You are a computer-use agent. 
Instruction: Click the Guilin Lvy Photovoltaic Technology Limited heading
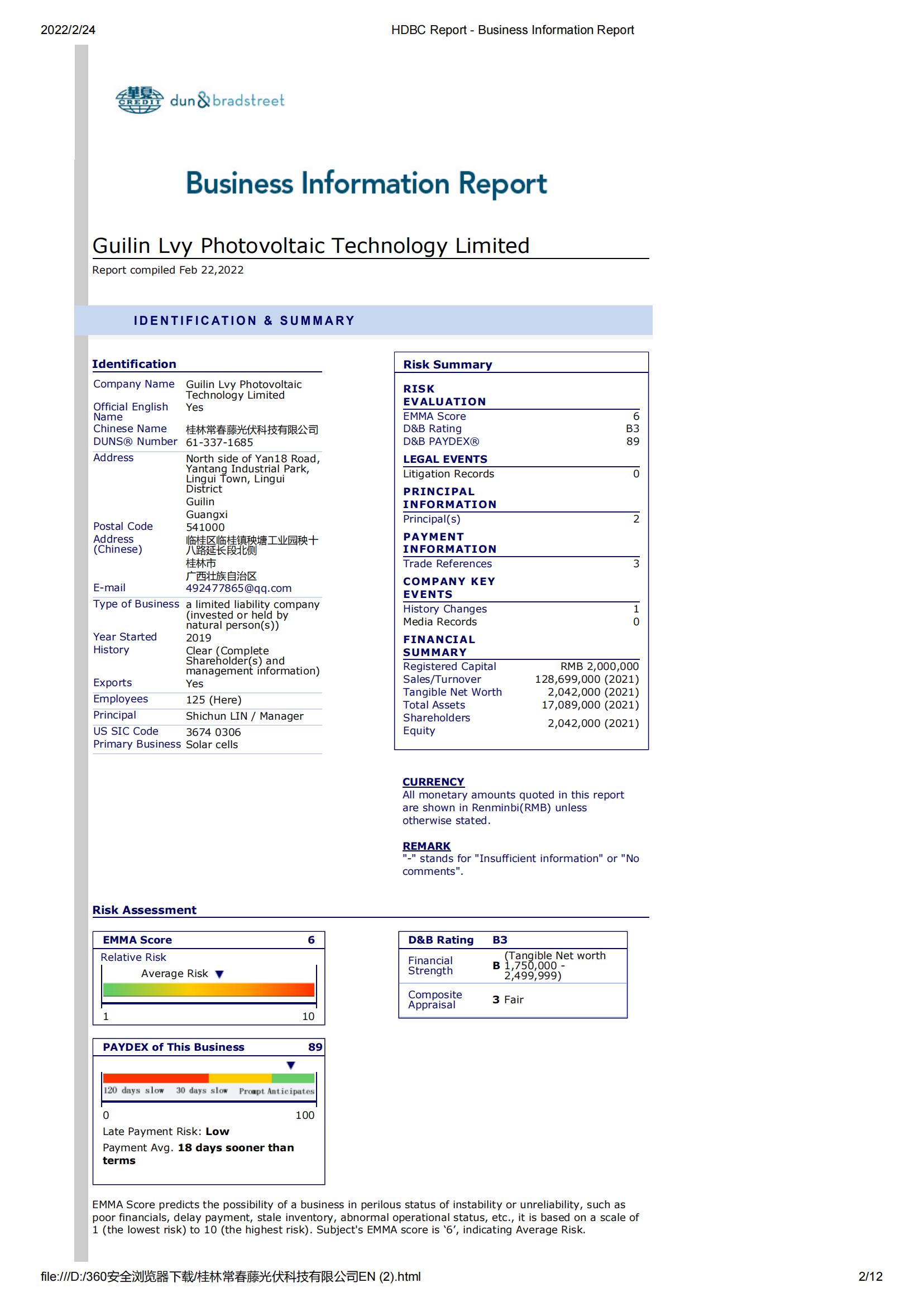[311, 245]
